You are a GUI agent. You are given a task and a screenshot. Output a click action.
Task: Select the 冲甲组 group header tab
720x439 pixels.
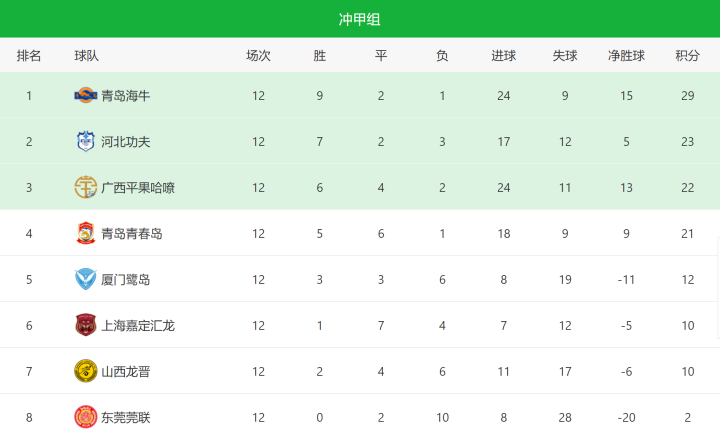click(360, 19)
